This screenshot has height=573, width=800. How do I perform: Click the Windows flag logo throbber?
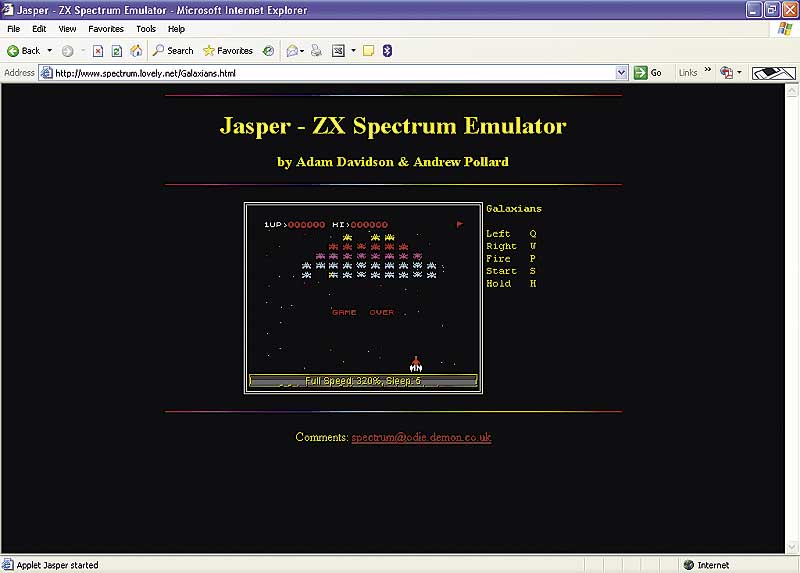pos(785,29)
